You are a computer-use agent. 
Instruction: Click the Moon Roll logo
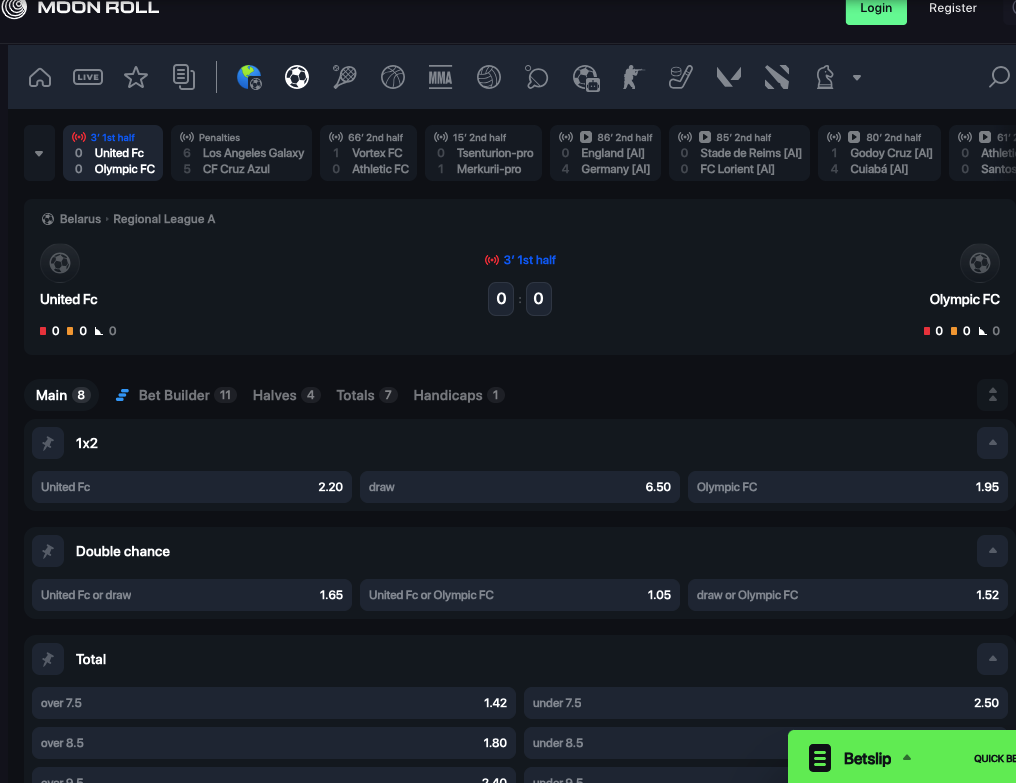coord(80,8)
